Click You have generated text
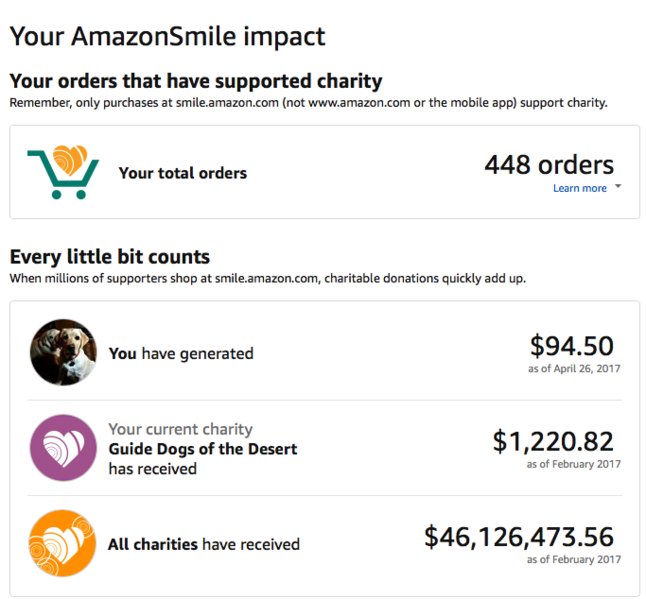This screenshot has width=646, height=599. tap(181, 353)
